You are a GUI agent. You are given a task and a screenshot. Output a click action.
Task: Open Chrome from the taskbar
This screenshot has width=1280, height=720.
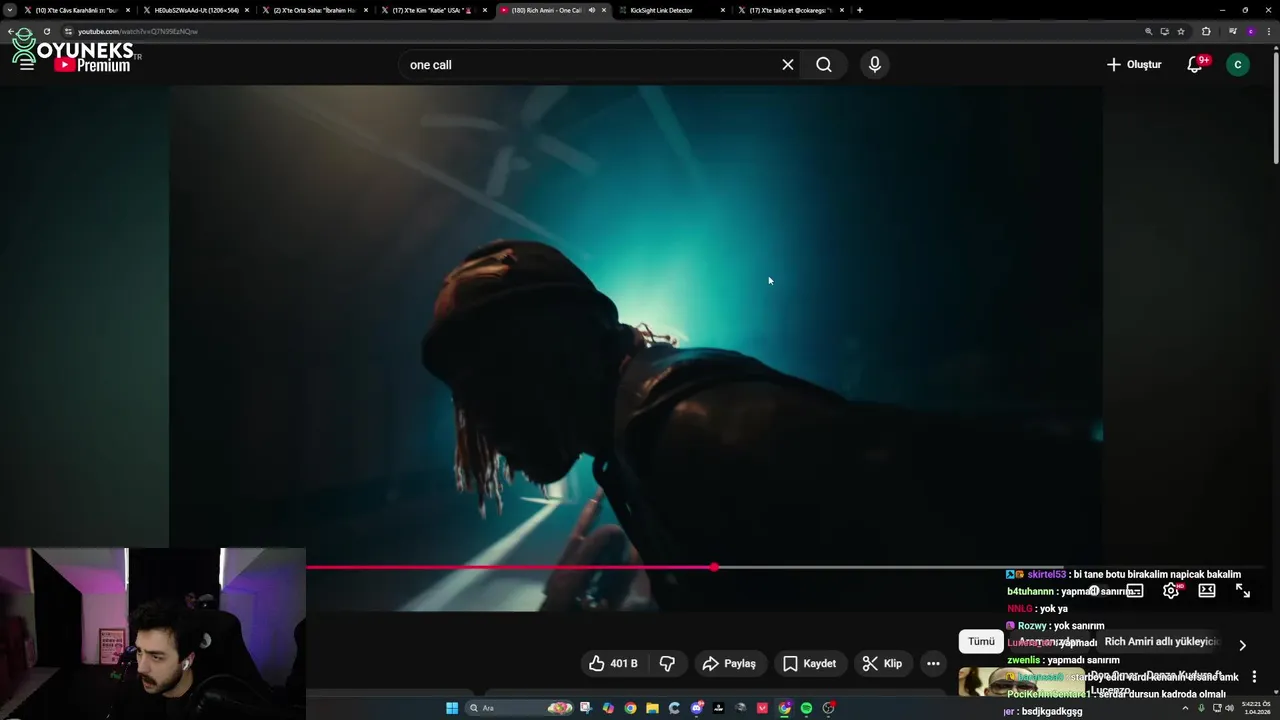tap(630, 708)
